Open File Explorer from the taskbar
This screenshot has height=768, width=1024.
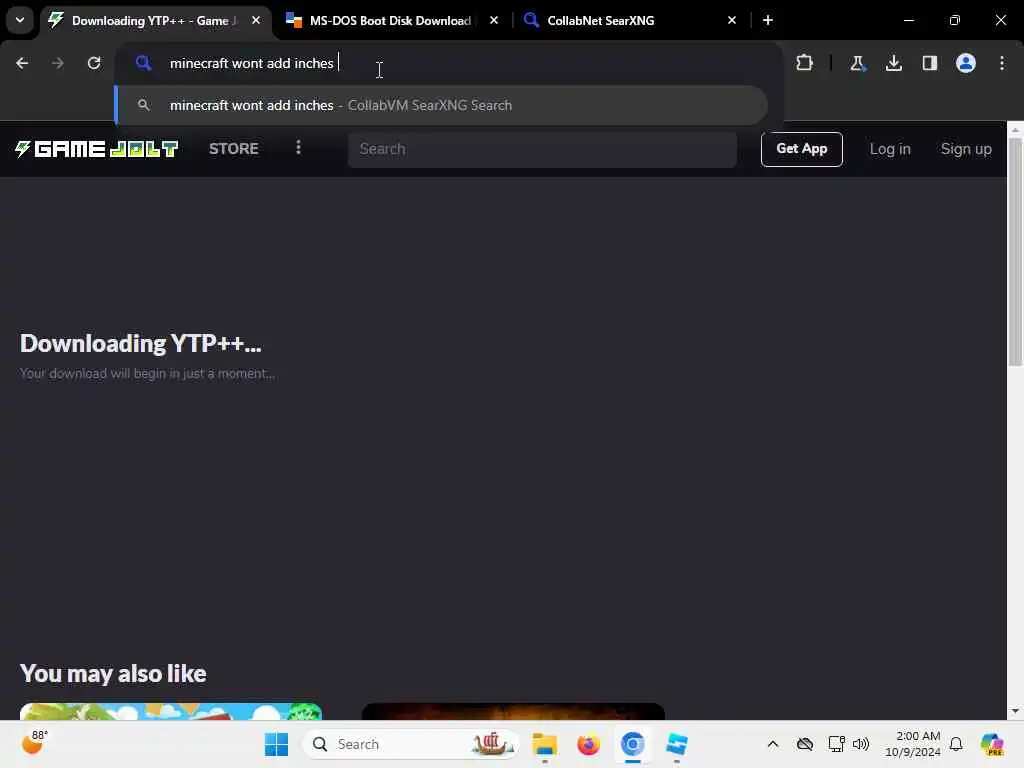coord(544,744)
